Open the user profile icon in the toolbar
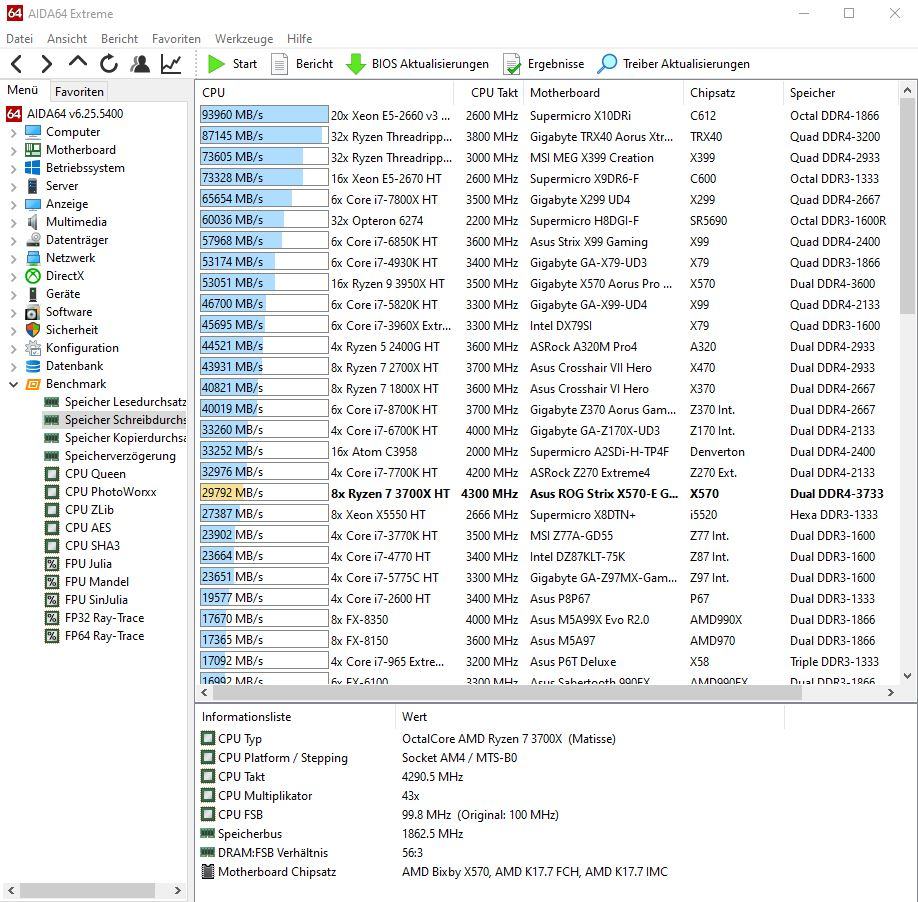The image size is (918, 902). point(140,64)
